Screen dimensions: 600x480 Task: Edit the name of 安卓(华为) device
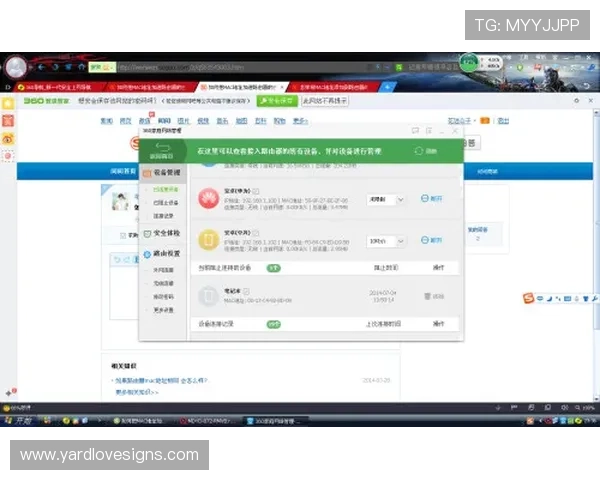(x=256, y=191)
